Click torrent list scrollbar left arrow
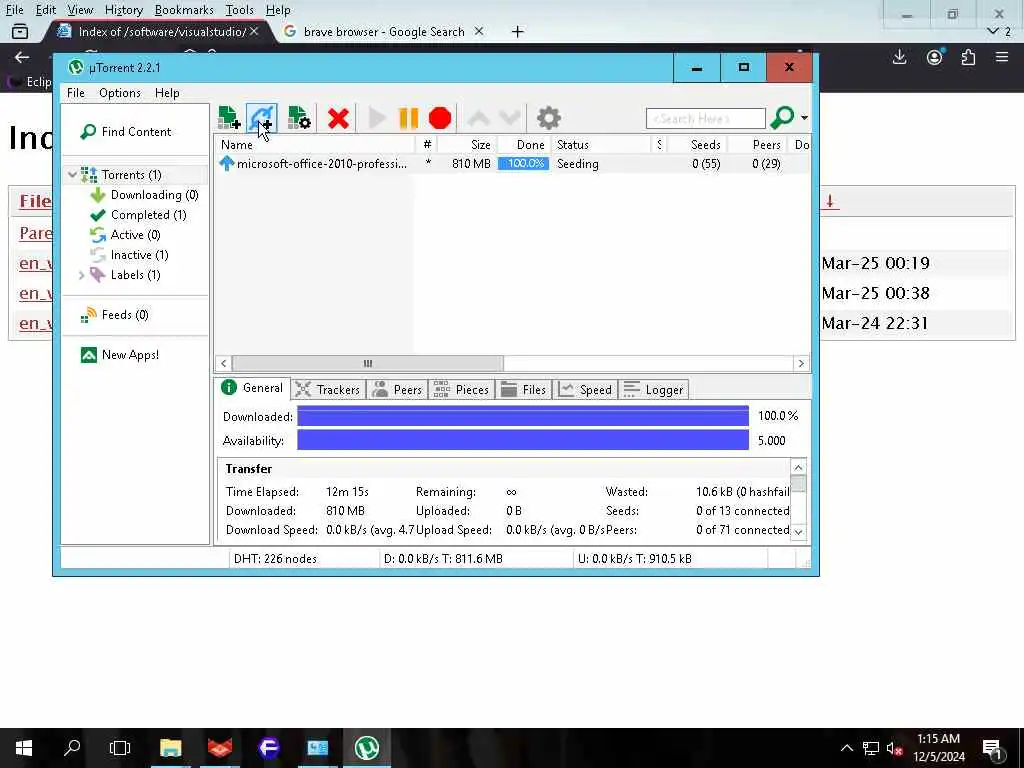Image resolution: width=1024 pixels, height=768 pixels. click(x=223, y=363)
